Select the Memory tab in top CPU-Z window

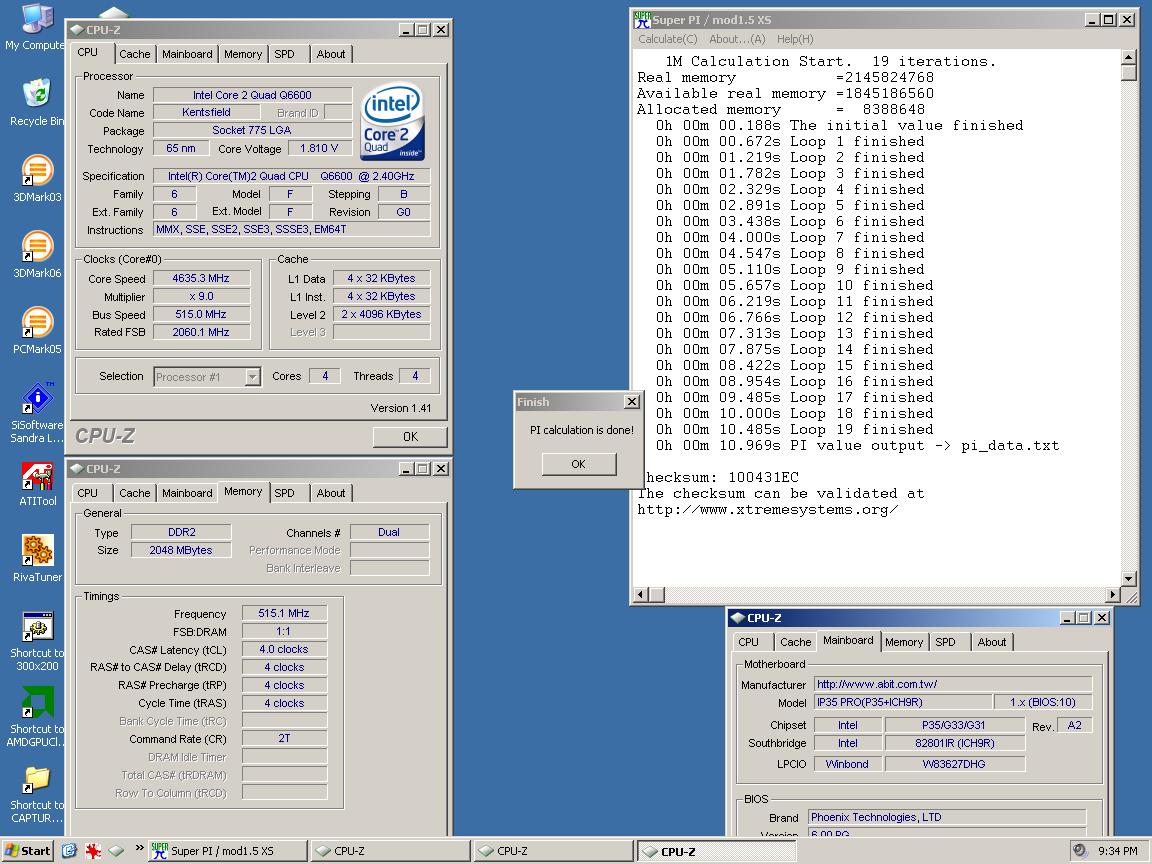click(242, 54)
